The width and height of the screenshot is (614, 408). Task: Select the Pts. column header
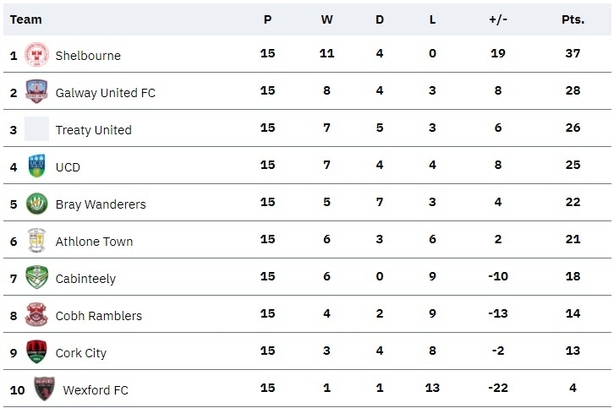click(573, 20)
